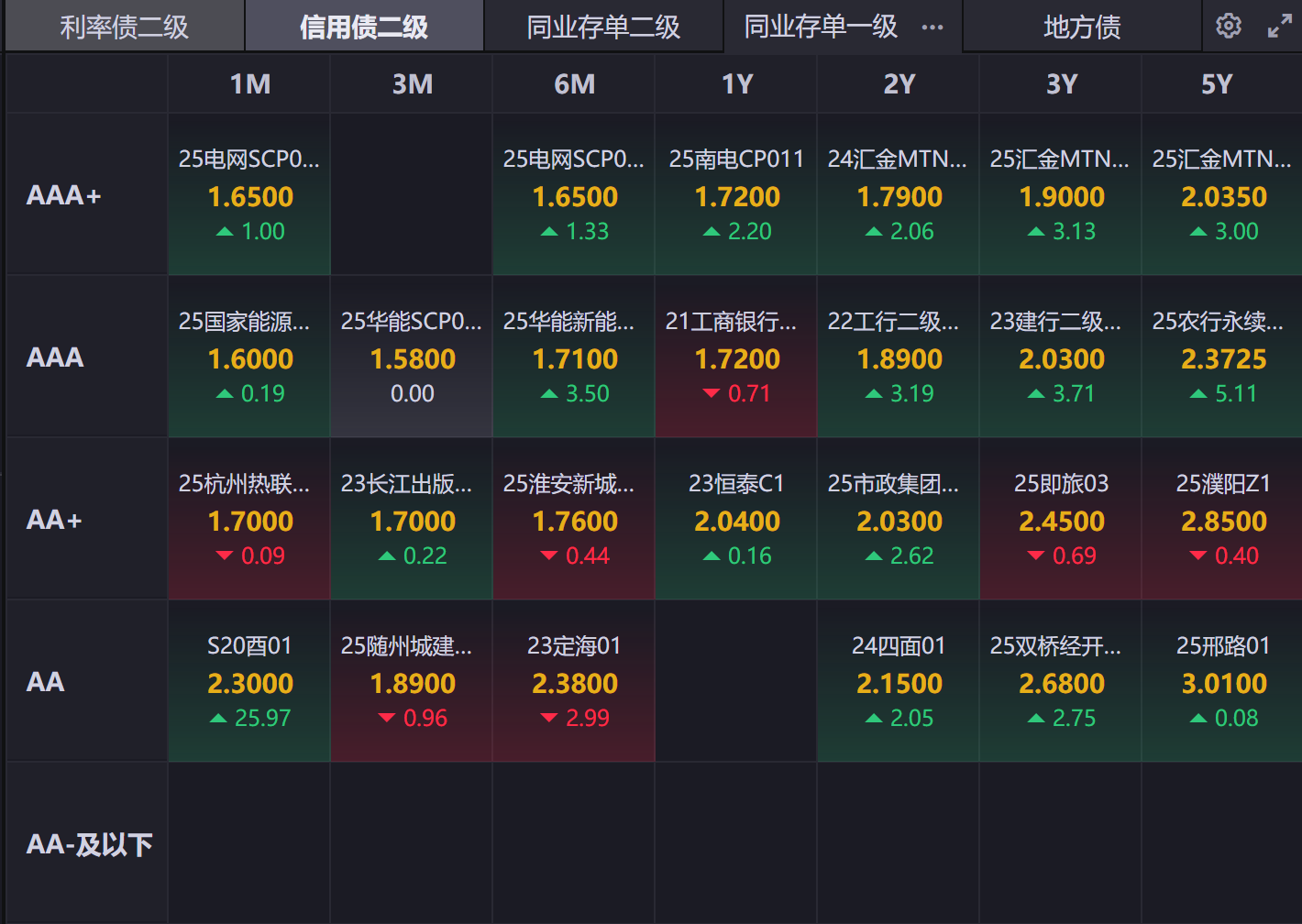The height and width of the screenshot is (924, 1302).
Task: Open the 23恒泰C1 bond quote
Action: point(736,519)
